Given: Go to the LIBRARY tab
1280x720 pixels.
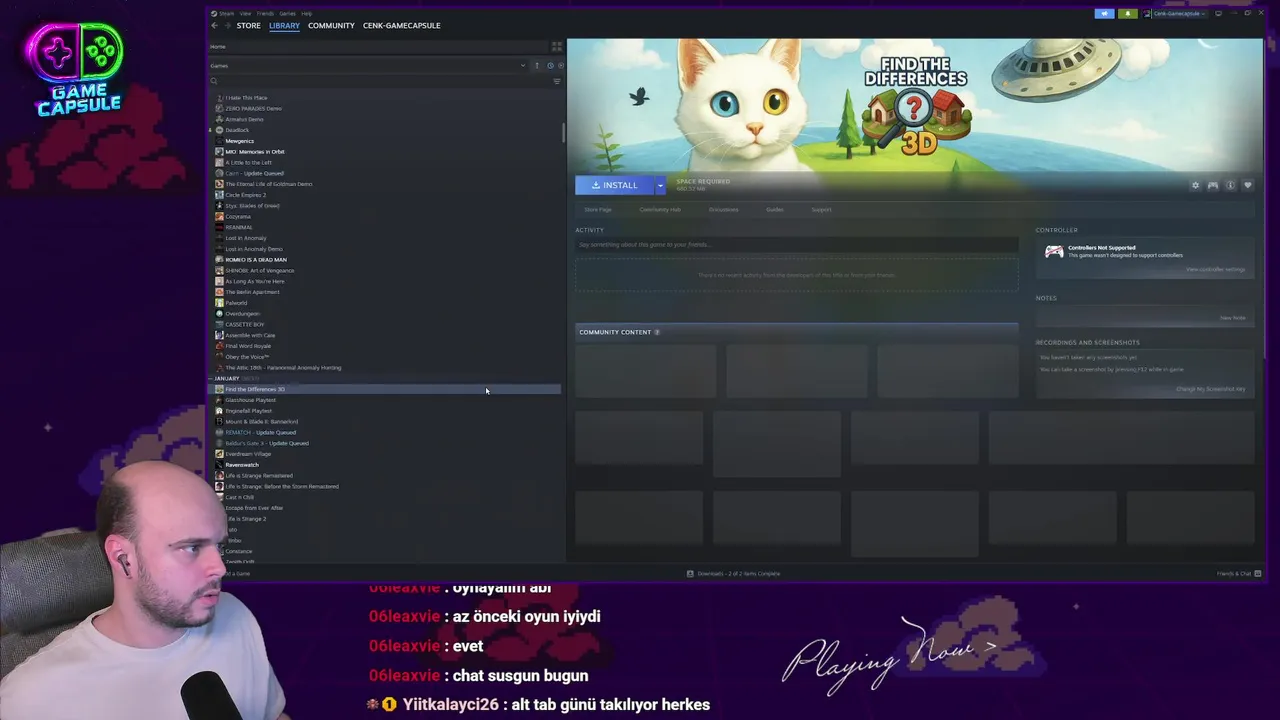Looking at the screenshot, I should tap(284, 25).
